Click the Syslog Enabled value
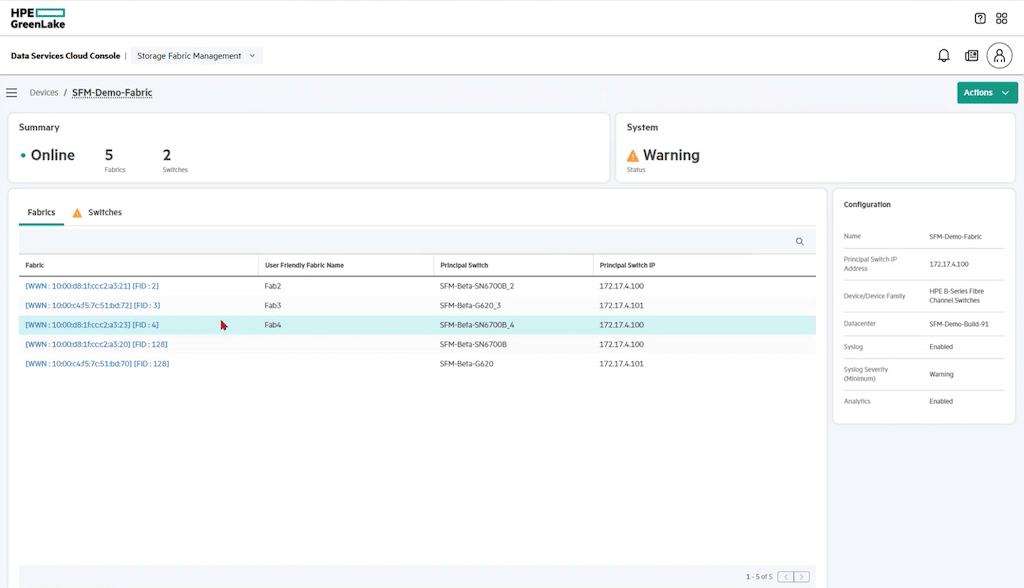 tap(940, 347)
